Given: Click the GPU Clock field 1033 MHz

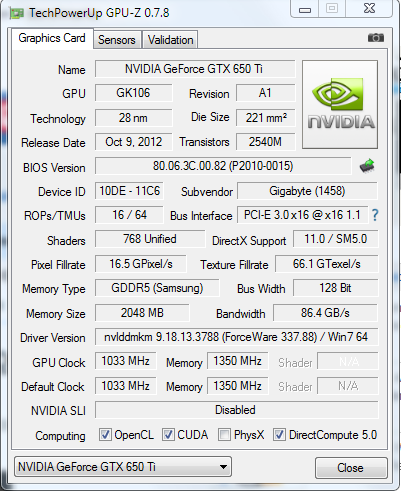Looking at the screenshot, I should pos(125,361).
